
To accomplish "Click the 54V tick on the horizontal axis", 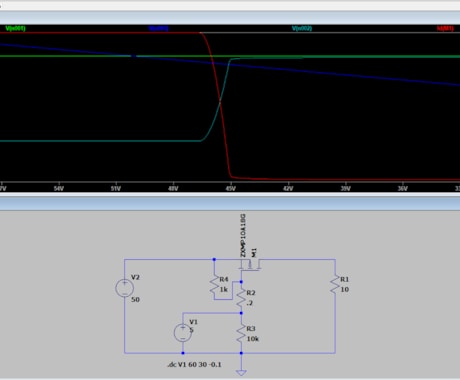I will point(59,188).
